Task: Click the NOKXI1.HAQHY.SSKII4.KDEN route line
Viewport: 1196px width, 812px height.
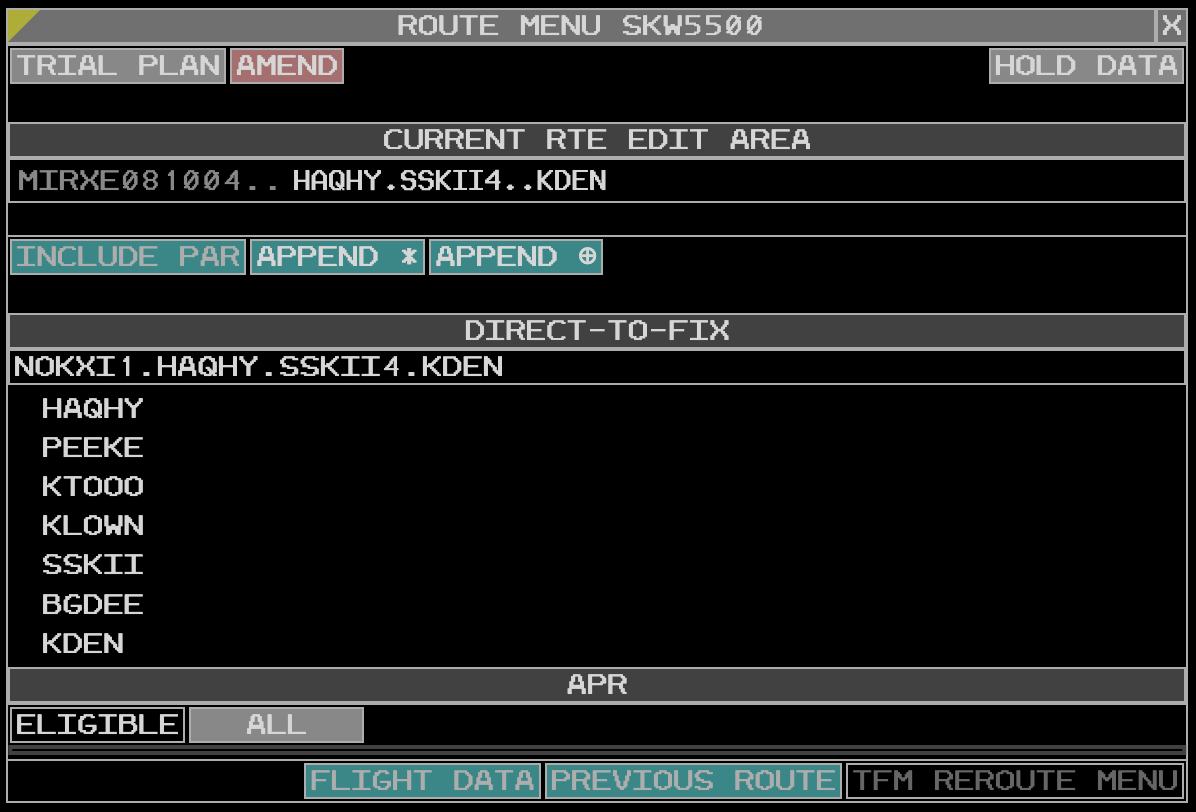Action: pyautogui.click(x=258, y=367)
